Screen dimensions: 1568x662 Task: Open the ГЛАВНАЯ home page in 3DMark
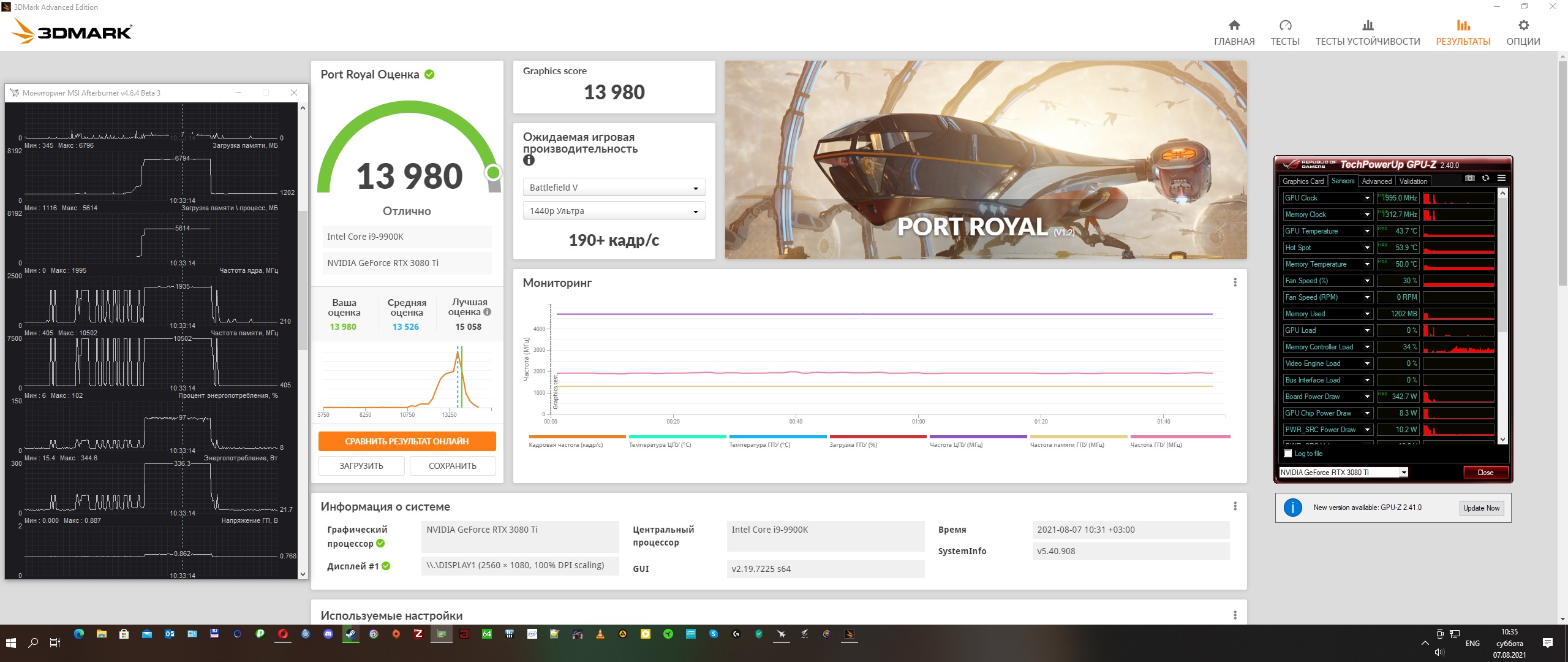click(x=1234, y=33)
